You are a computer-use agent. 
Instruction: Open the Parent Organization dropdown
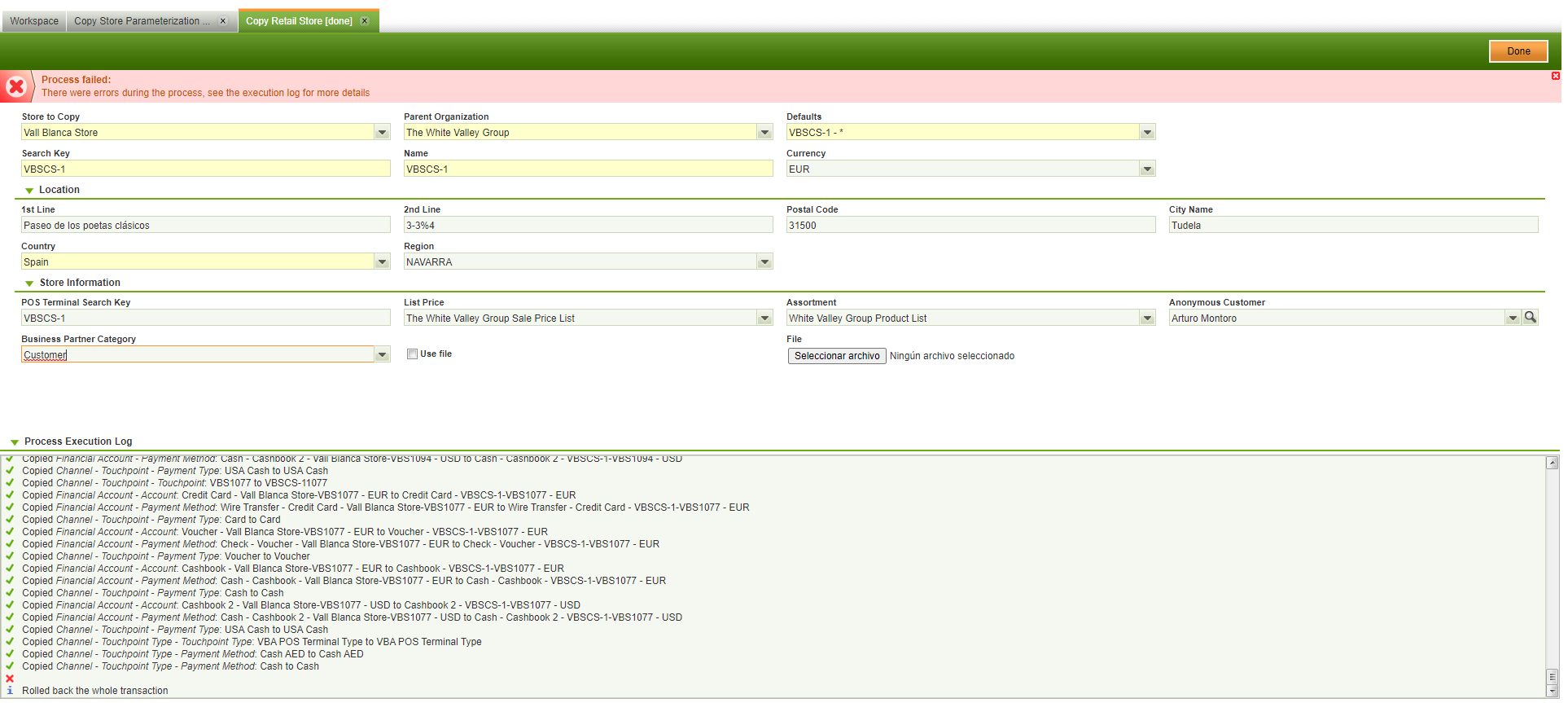764,133
